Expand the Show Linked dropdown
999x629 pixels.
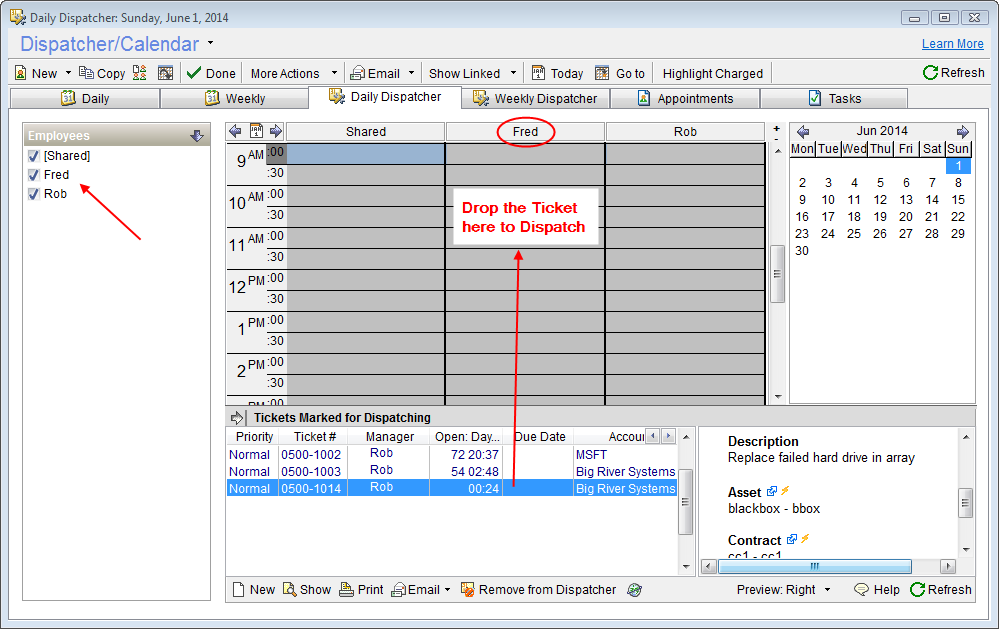point(514,73)
